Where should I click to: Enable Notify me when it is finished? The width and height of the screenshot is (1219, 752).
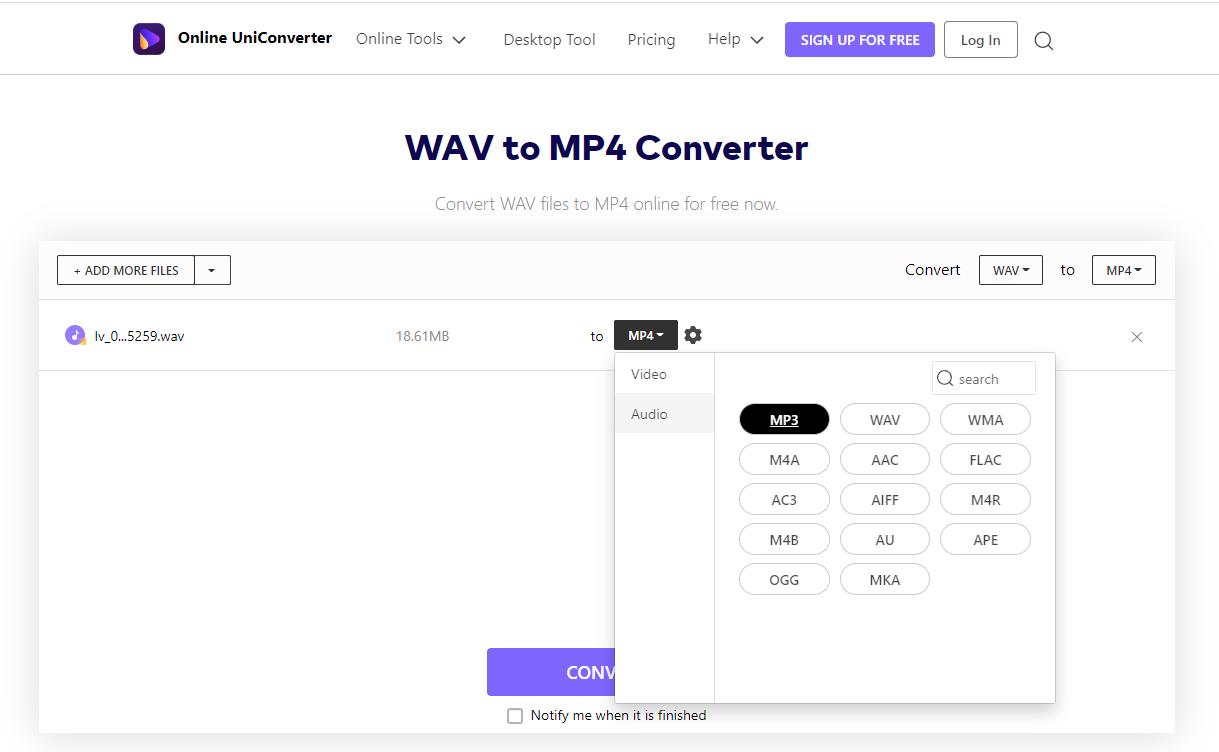pyautogui.click(x=515, y=716)
